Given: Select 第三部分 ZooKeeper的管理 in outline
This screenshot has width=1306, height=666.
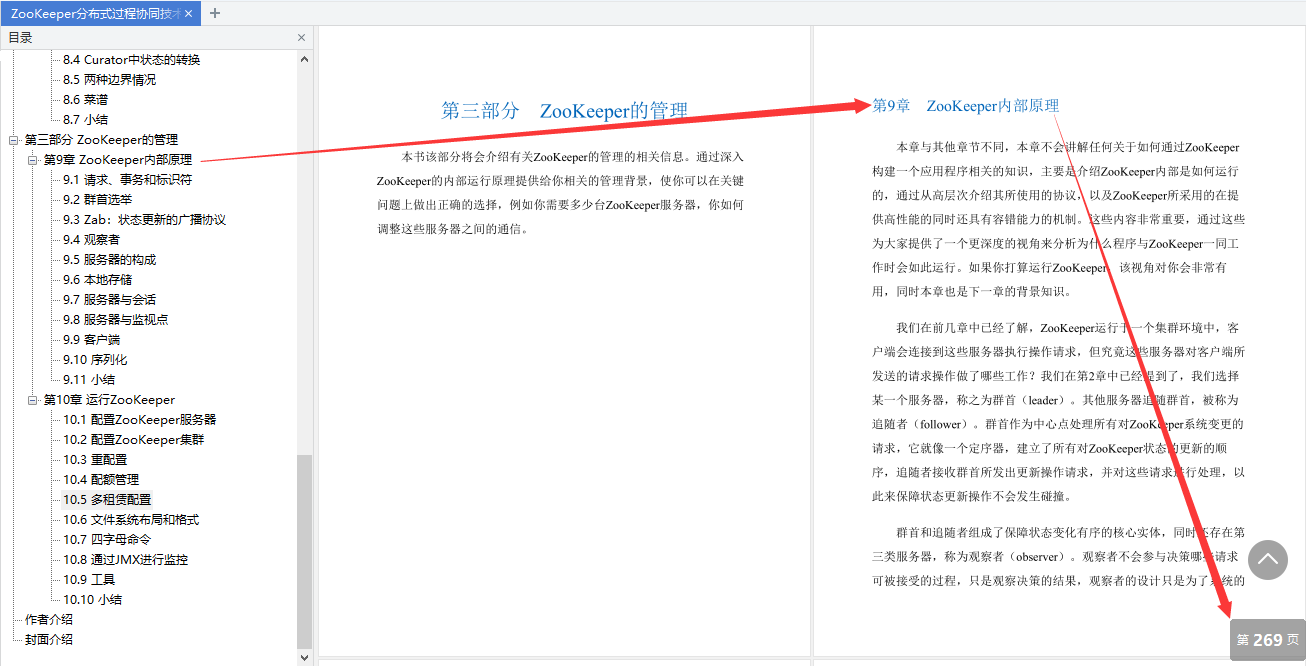Looking at the screenshot, I should coord(101,140).
